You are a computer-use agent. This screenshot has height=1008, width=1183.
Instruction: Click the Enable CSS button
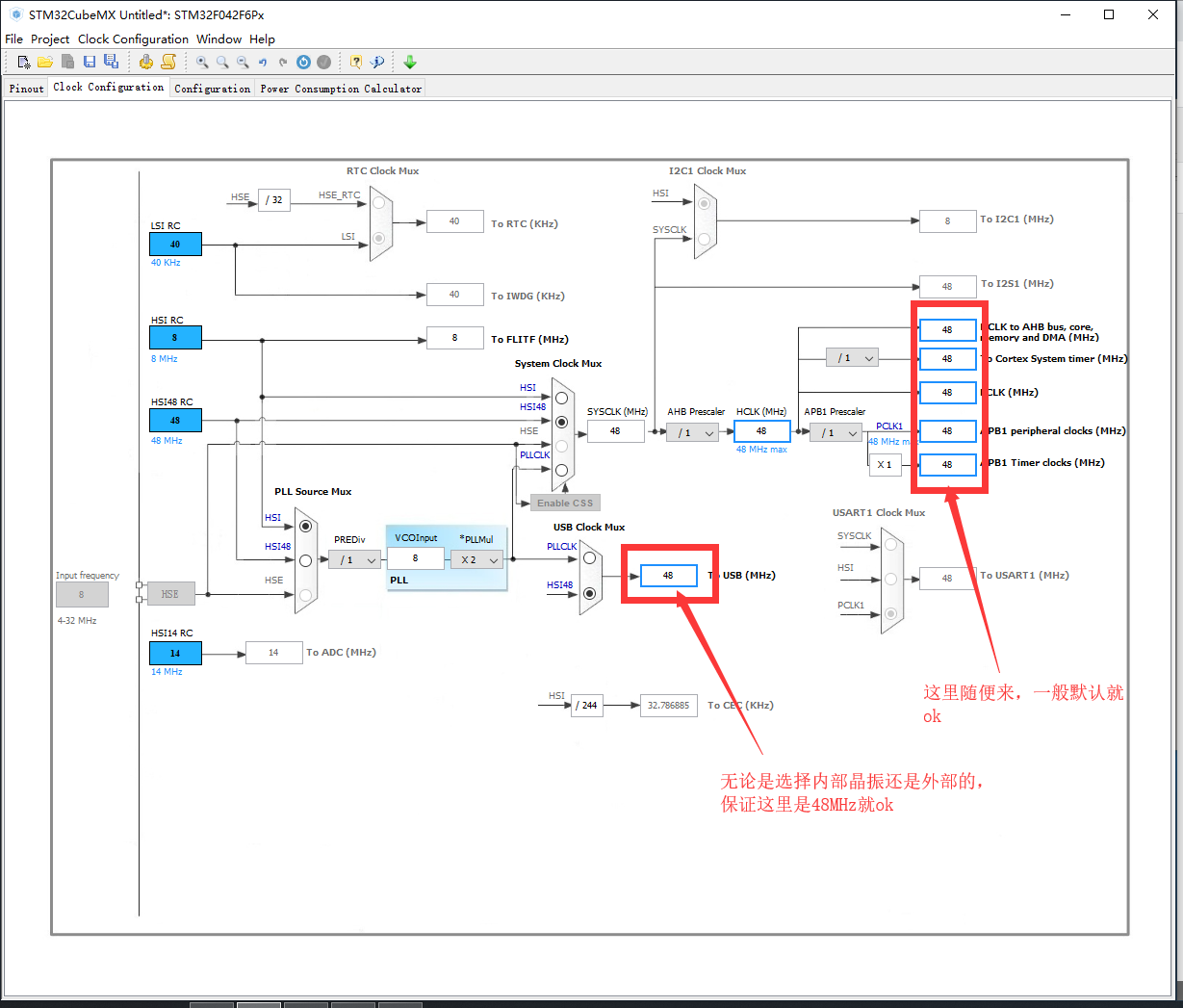pos(564,502)
